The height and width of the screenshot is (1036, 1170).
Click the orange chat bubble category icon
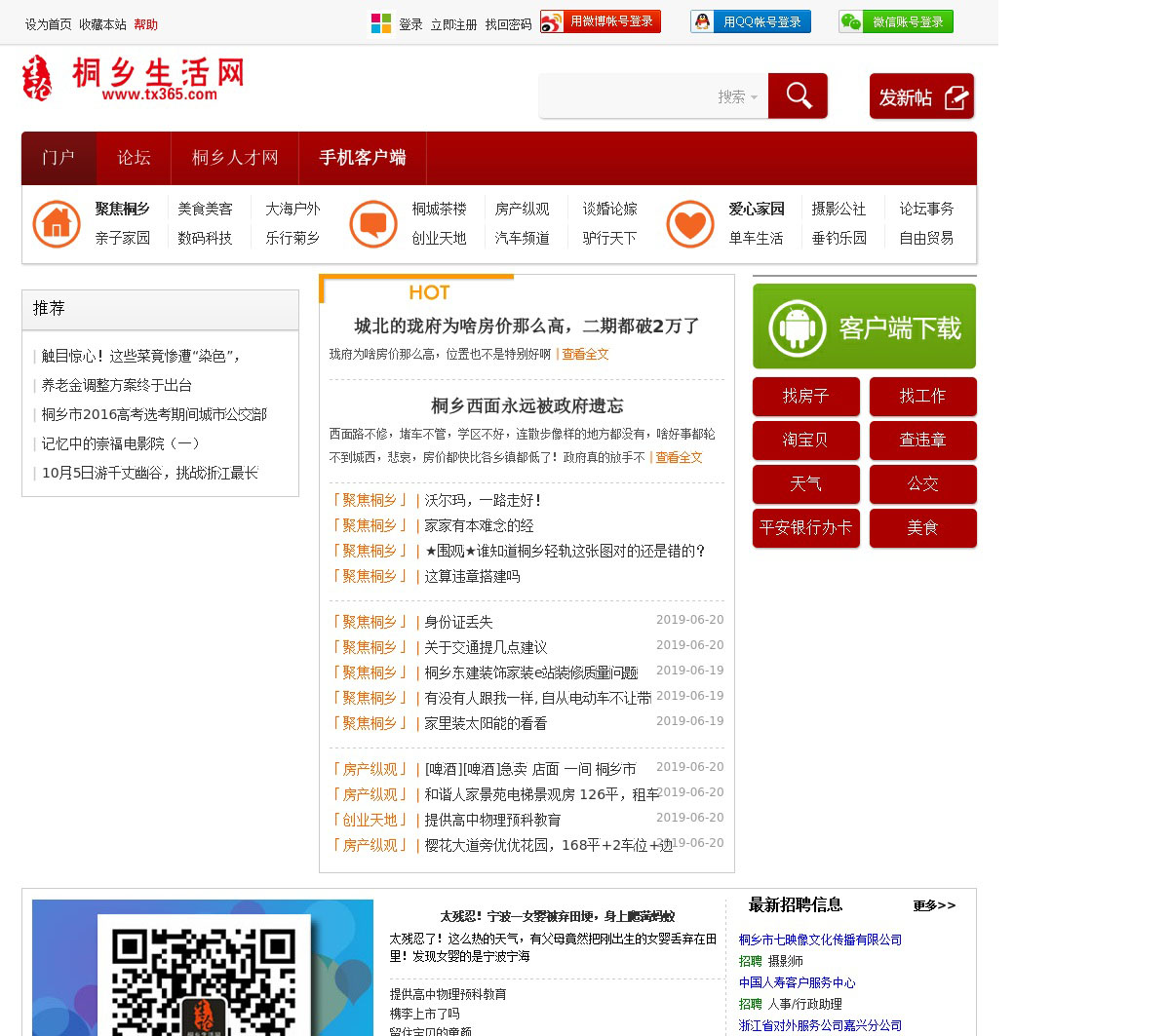(x=373, y=224)
